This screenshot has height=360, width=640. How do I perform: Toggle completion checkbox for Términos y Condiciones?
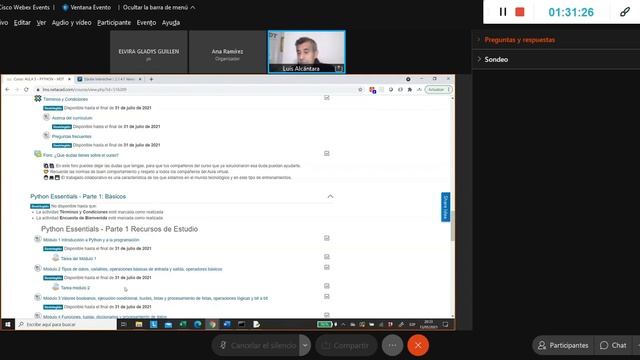pos(327,98)
